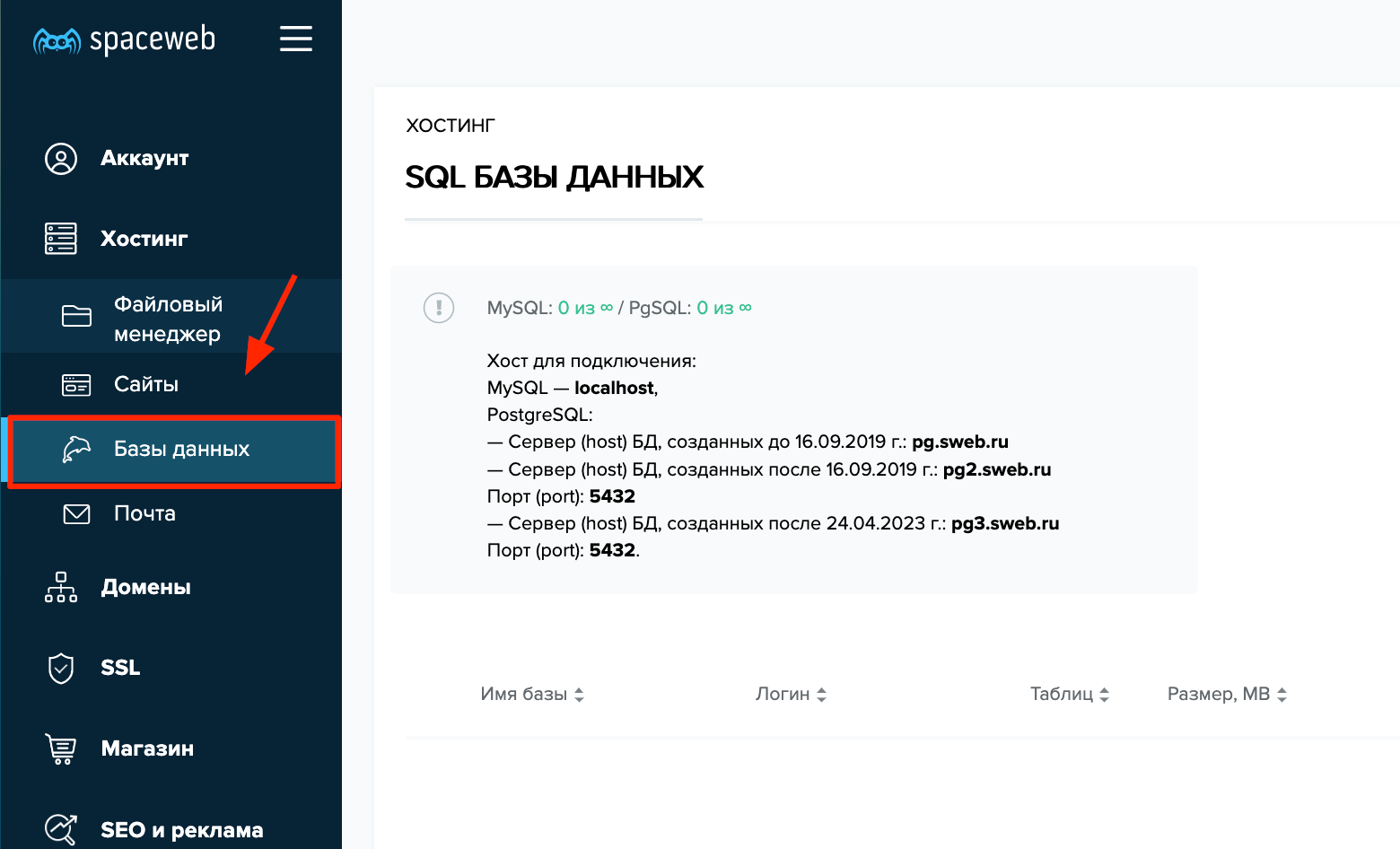Click 'SQL БАЗЫ ДАННЫХ' page heading

(x=555, y=177)
